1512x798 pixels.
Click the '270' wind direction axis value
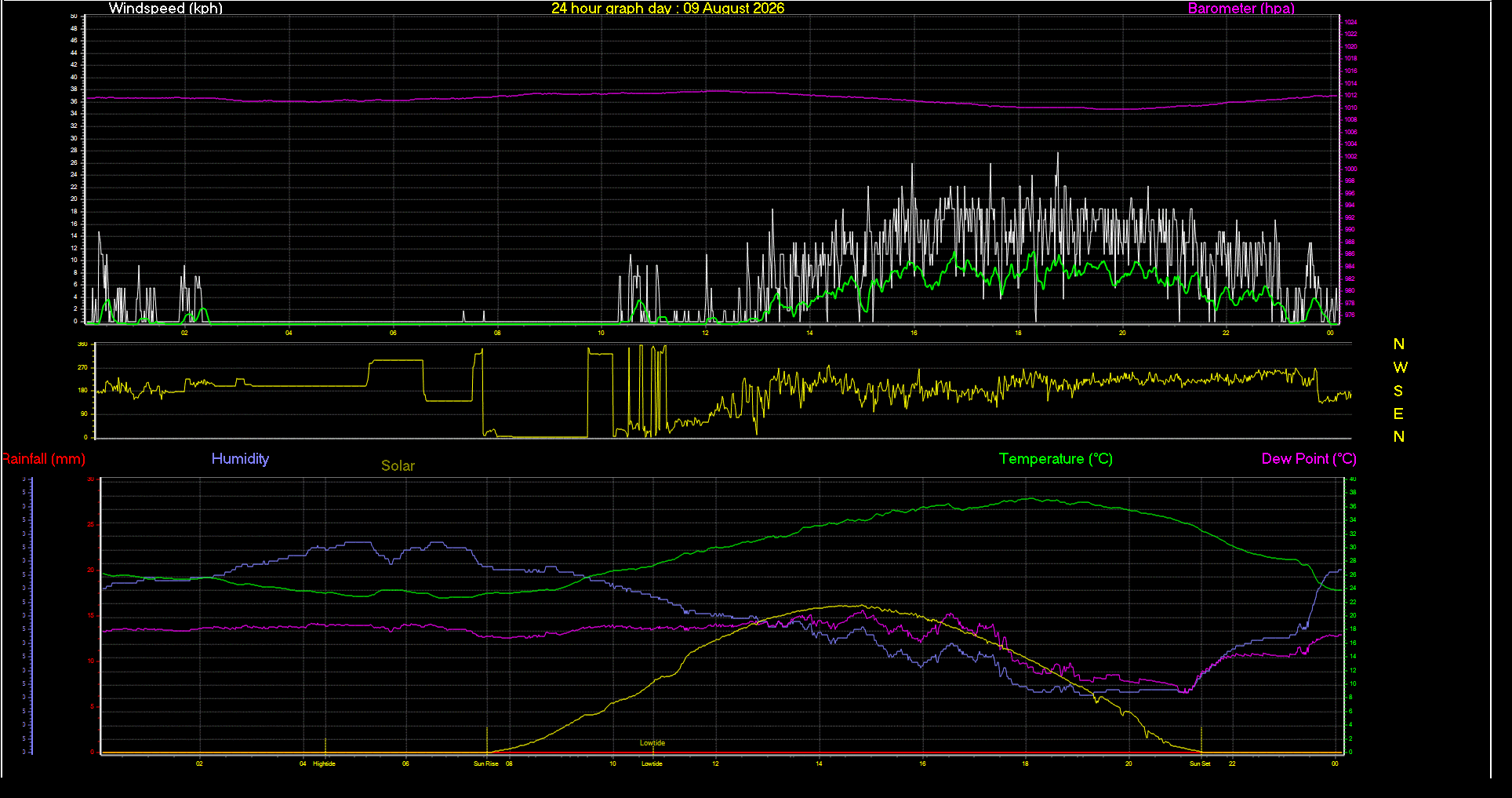[x=82, y=367]
